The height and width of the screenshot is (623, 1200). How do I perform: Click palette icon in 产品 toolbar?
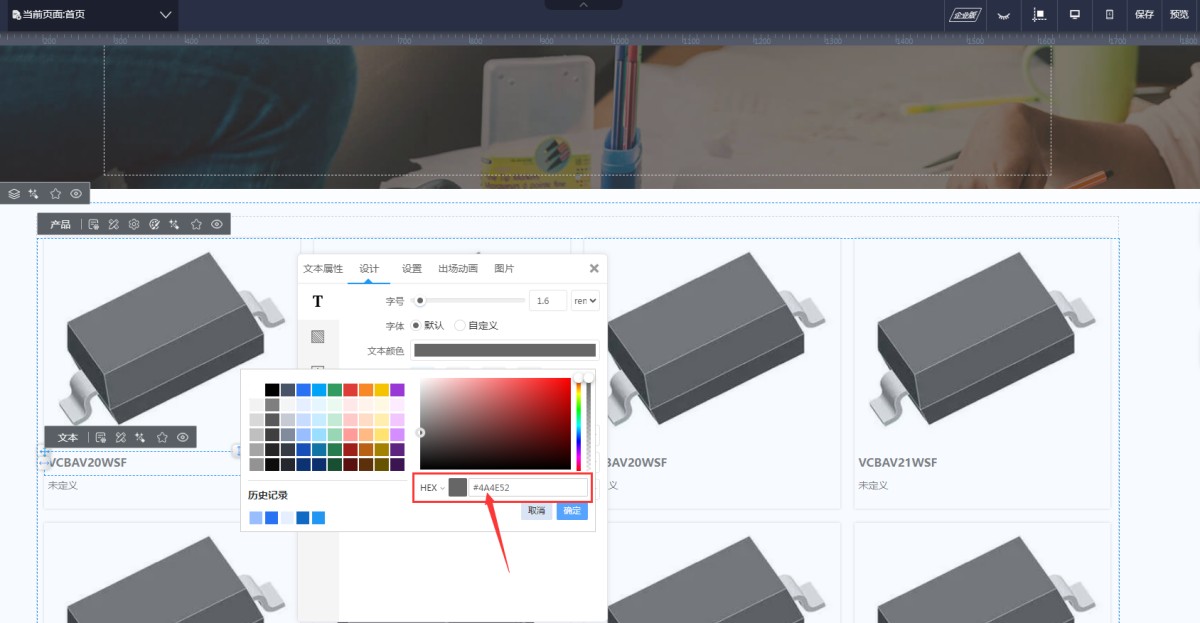tap(154, 224)
